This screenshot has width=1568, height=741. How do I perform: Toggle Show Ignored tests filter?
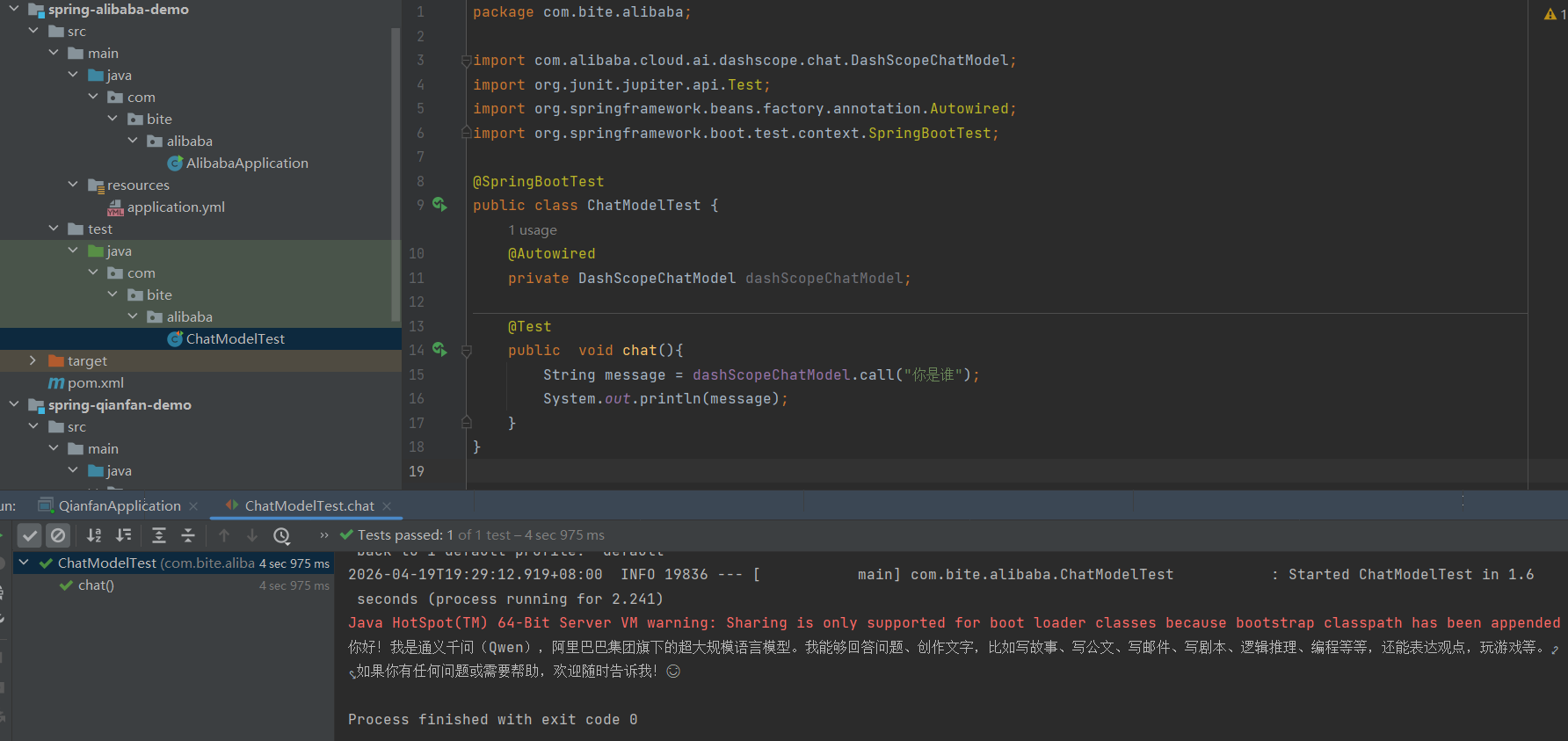coord(58,535)
